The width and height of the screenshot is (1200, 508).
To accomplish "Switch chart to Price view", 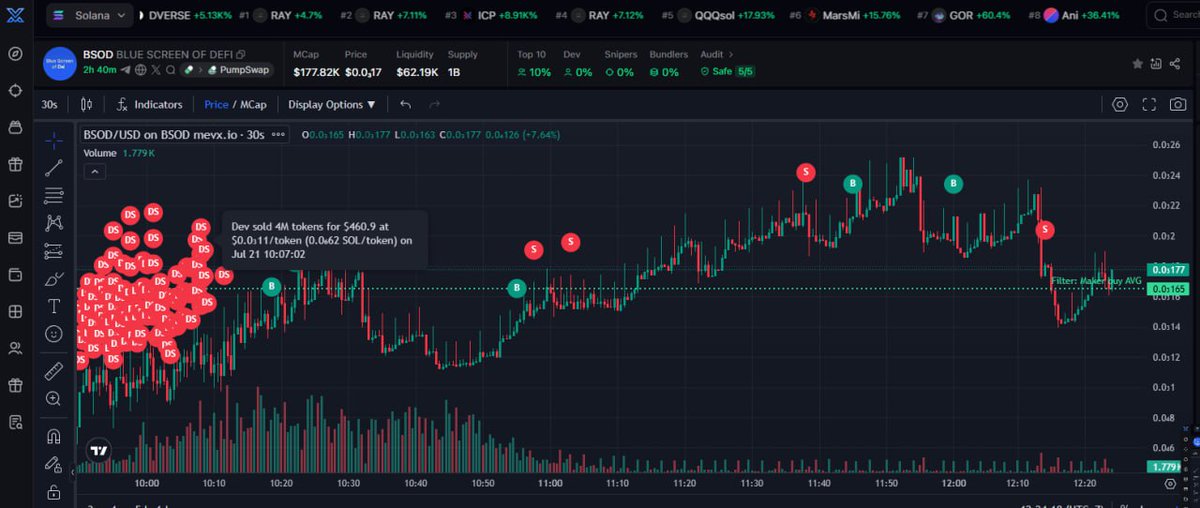I will [x=216, y=104].
